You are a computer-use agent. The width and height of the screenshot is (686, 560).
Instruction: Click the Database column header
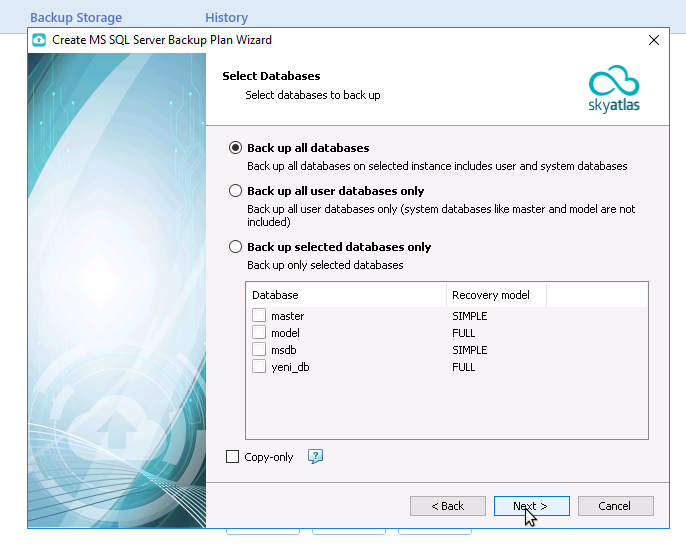(x=346, y=295)
